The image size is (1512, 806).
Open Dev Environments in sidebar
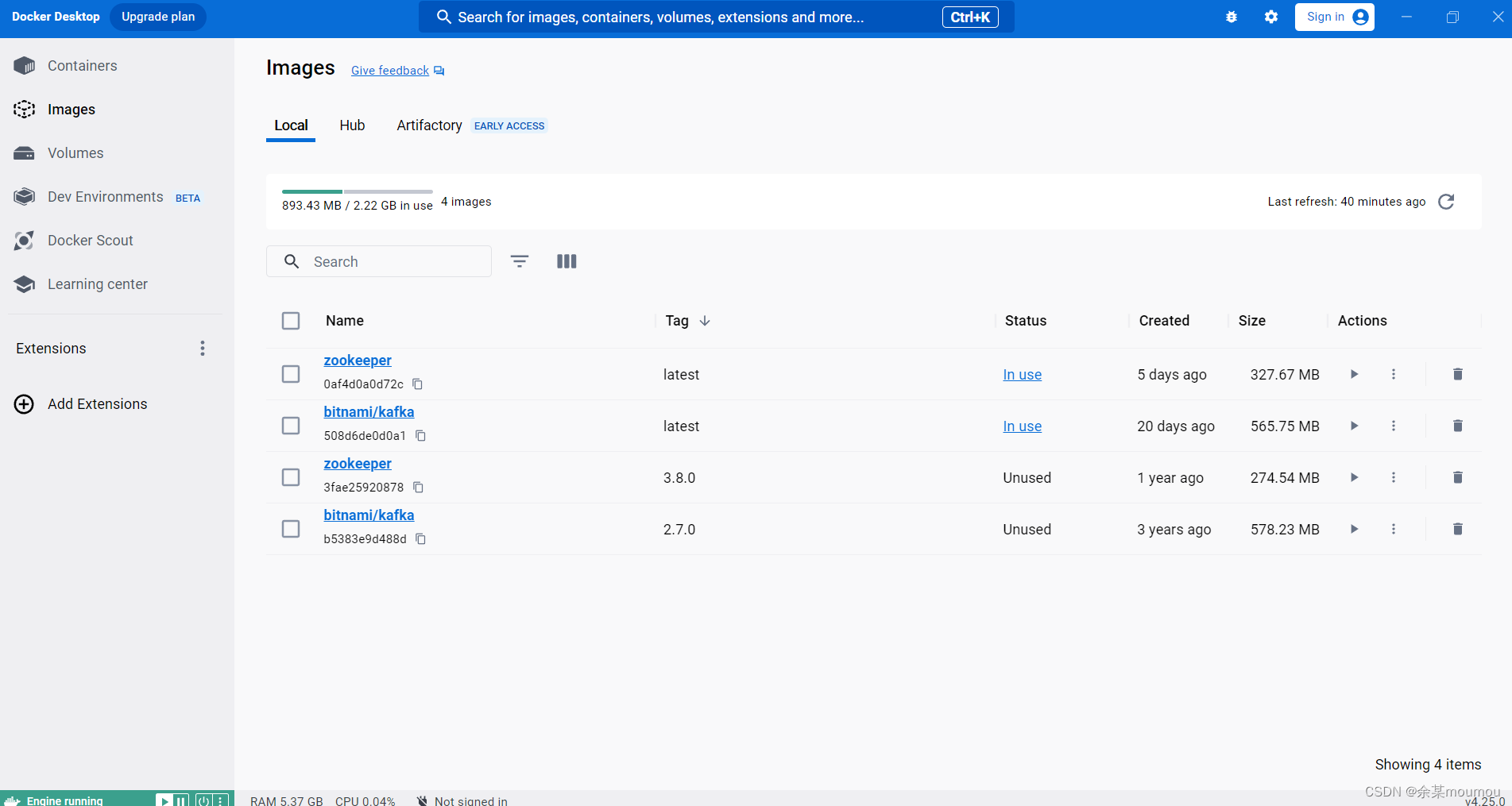(x=105, y=197)
